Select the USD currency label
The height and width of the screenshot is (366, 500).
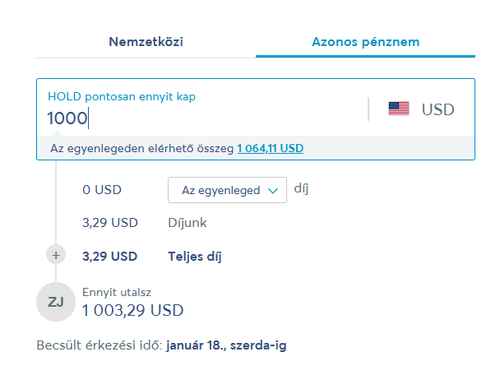coord(438,109)
